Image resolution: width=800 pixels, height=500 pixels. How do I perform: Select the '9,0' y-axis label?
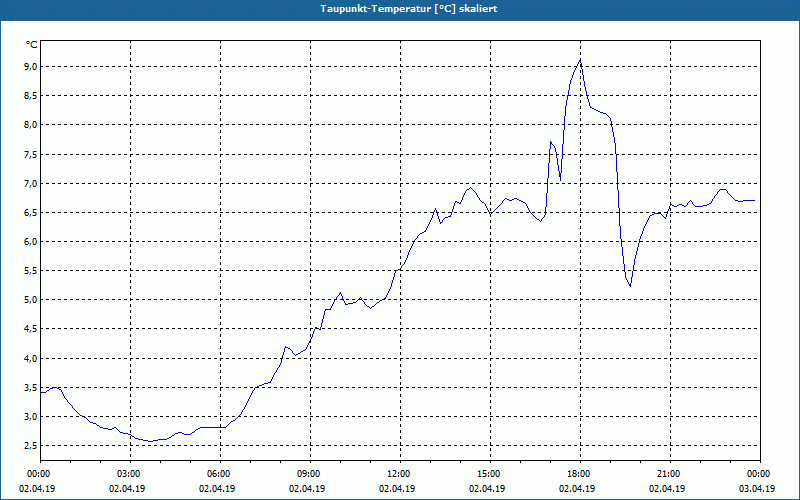click(30, 67)
